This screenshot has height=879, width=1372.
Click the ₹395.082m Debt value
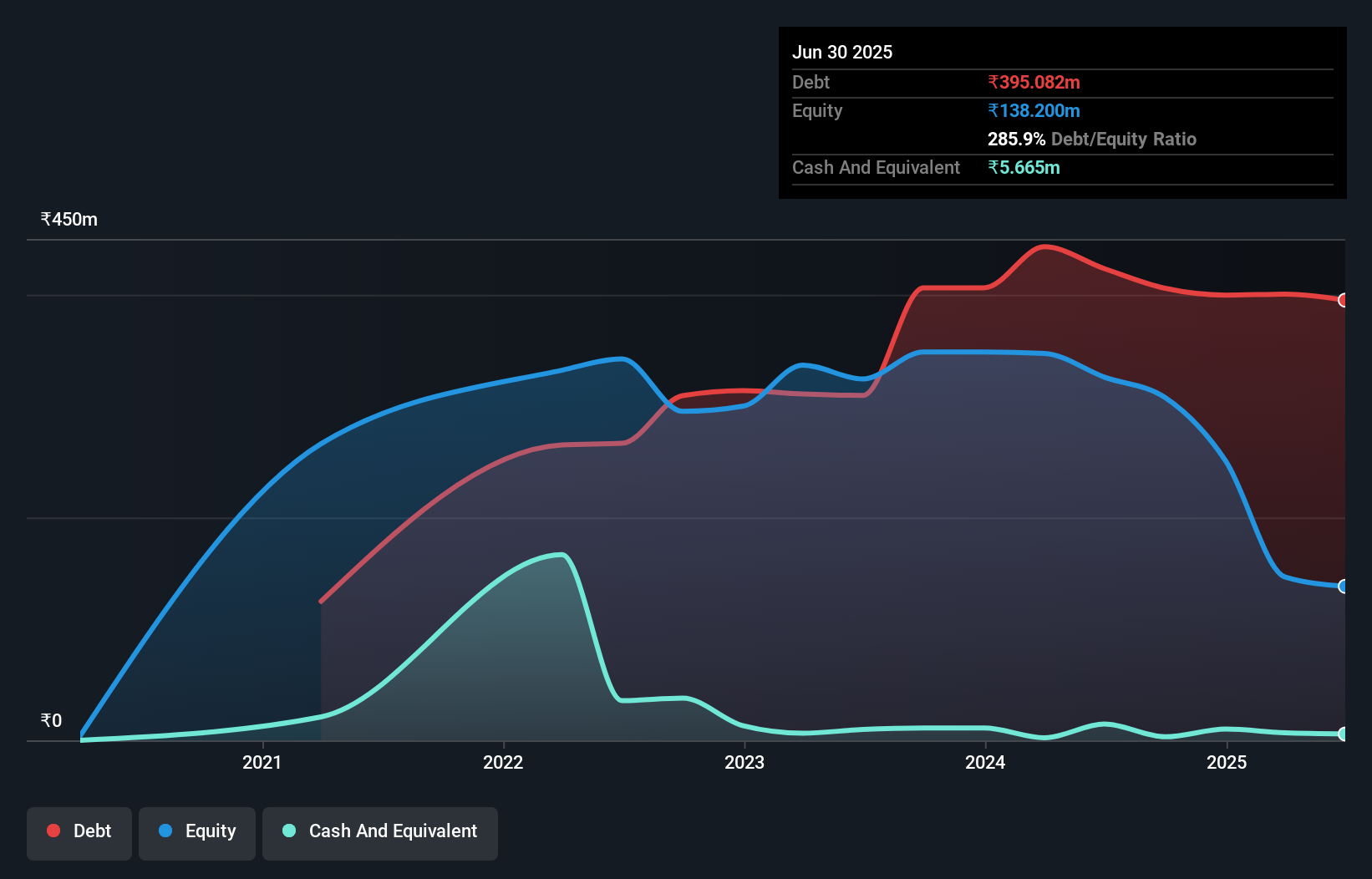click(x=1034, y=82)
